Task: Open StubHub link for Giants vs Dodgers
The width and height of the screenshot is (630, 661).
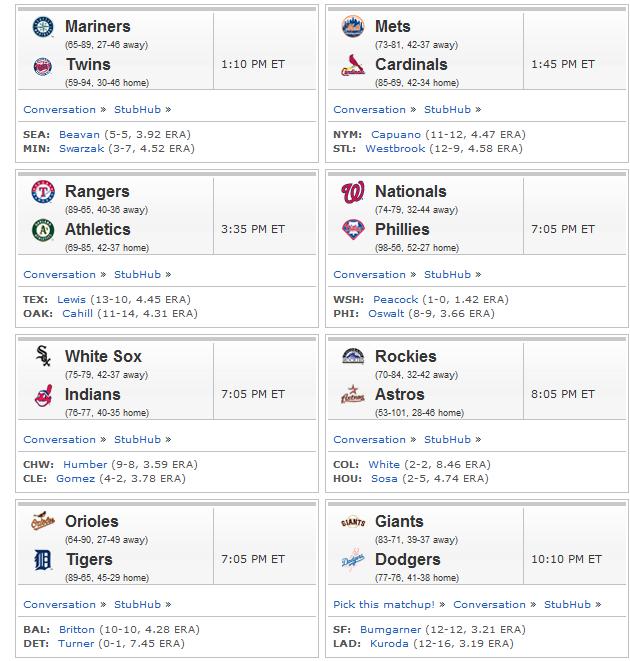Action: (x=567, y=605)
